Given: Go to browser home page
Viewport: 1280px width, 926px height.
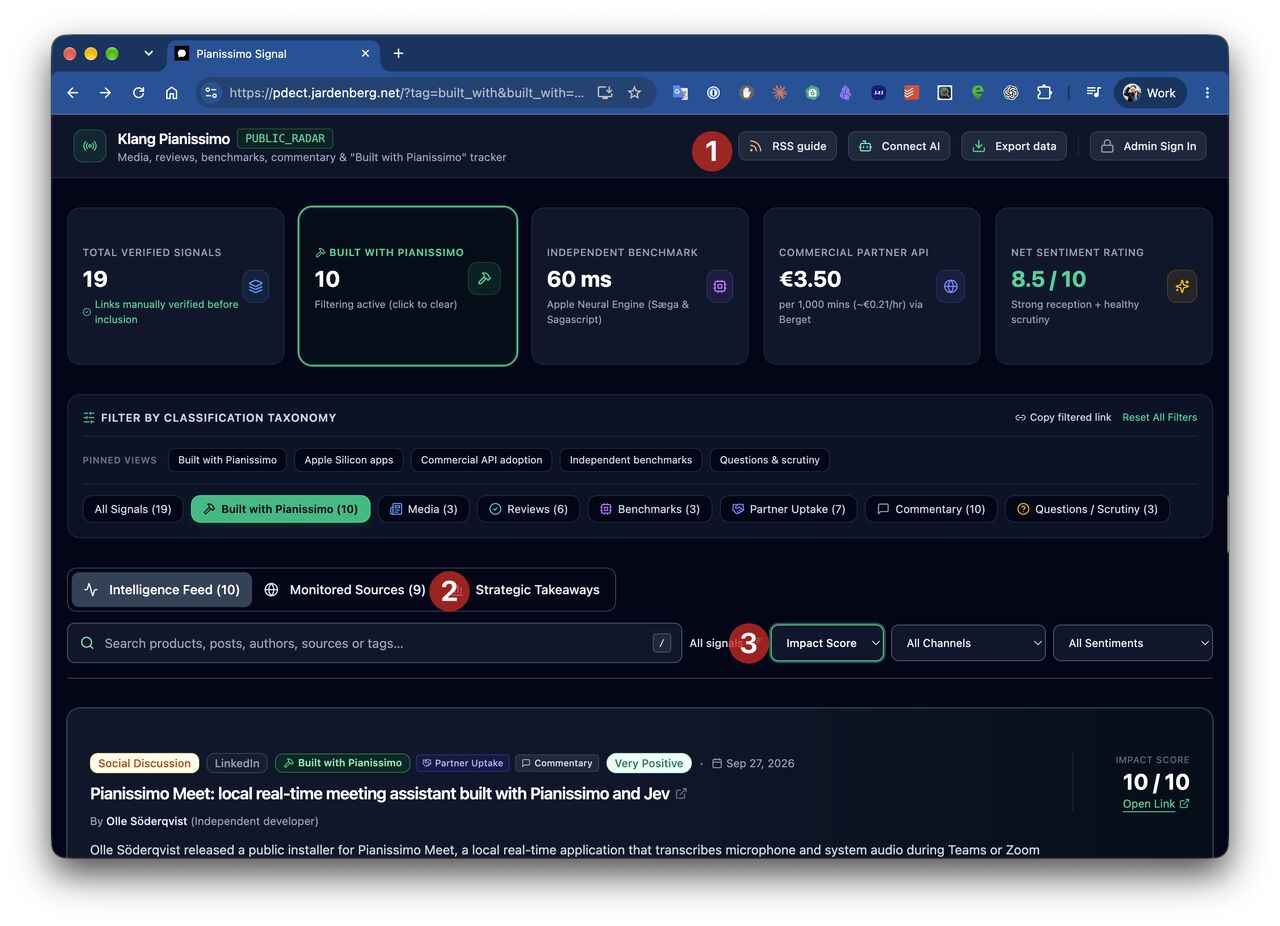Looking at the screenshot, I should point(172,93).
